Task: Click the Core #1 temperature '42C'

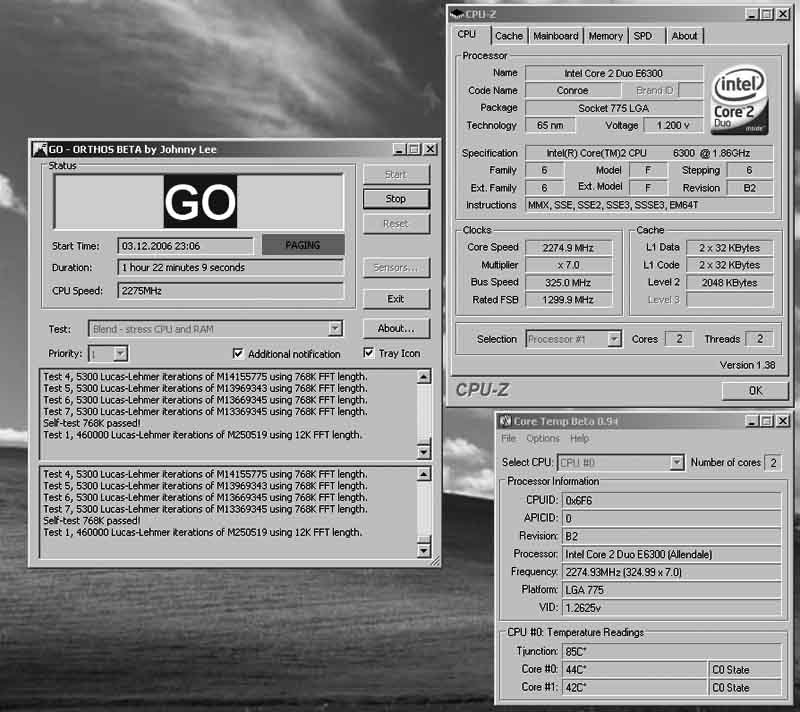Action: pos(635,687)
